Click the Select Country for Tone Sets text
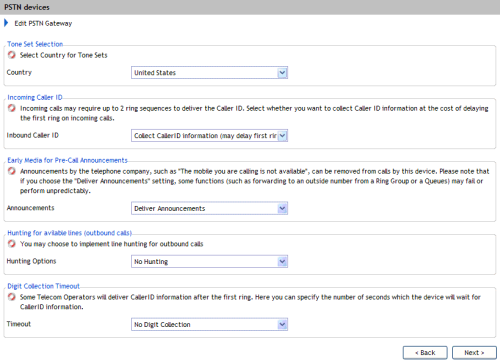This screenshot has height=363, width=500. [x=63, y=55]
